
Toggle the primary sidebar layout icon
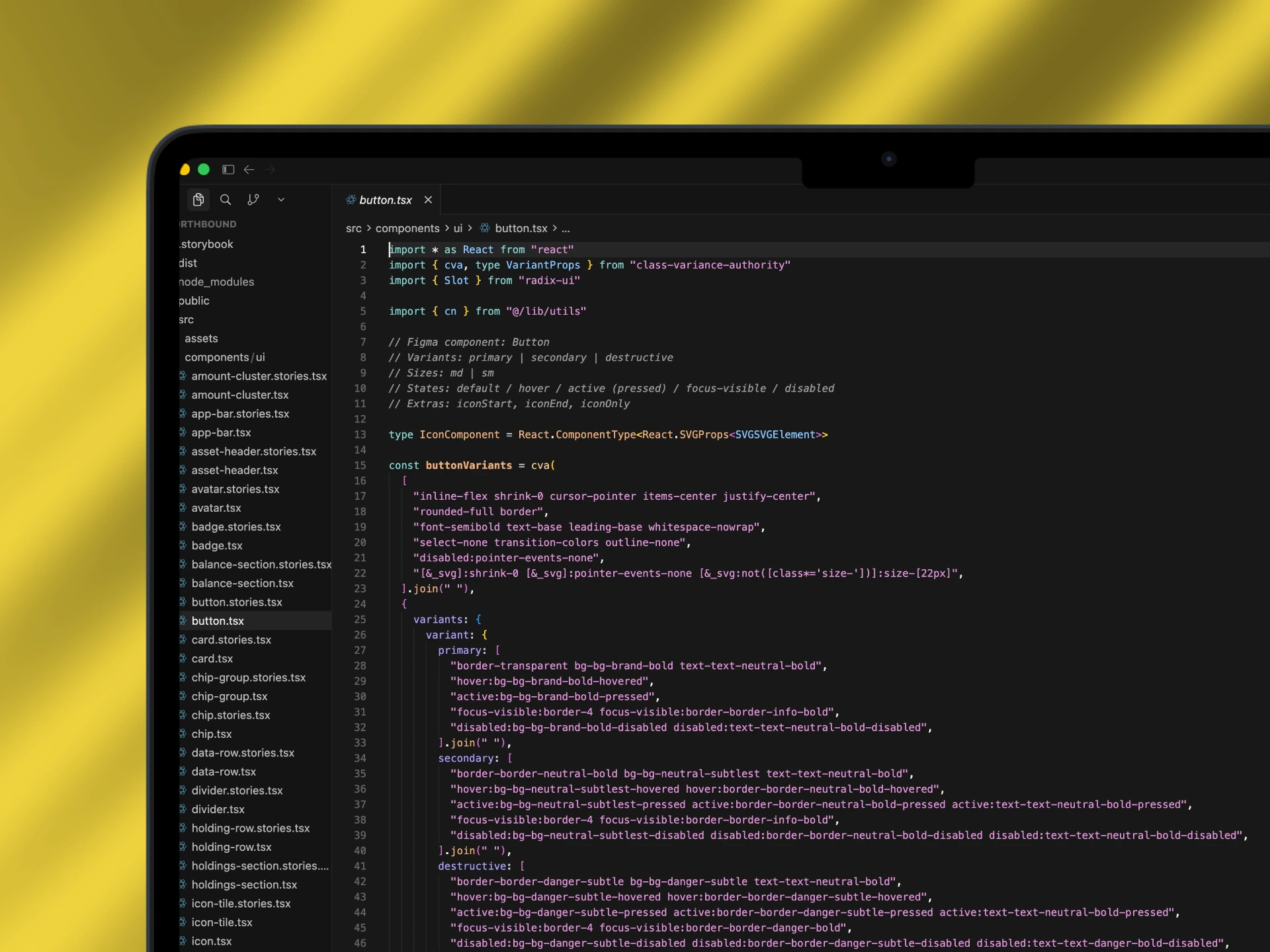pyautogui.click(x=228, y=170)
